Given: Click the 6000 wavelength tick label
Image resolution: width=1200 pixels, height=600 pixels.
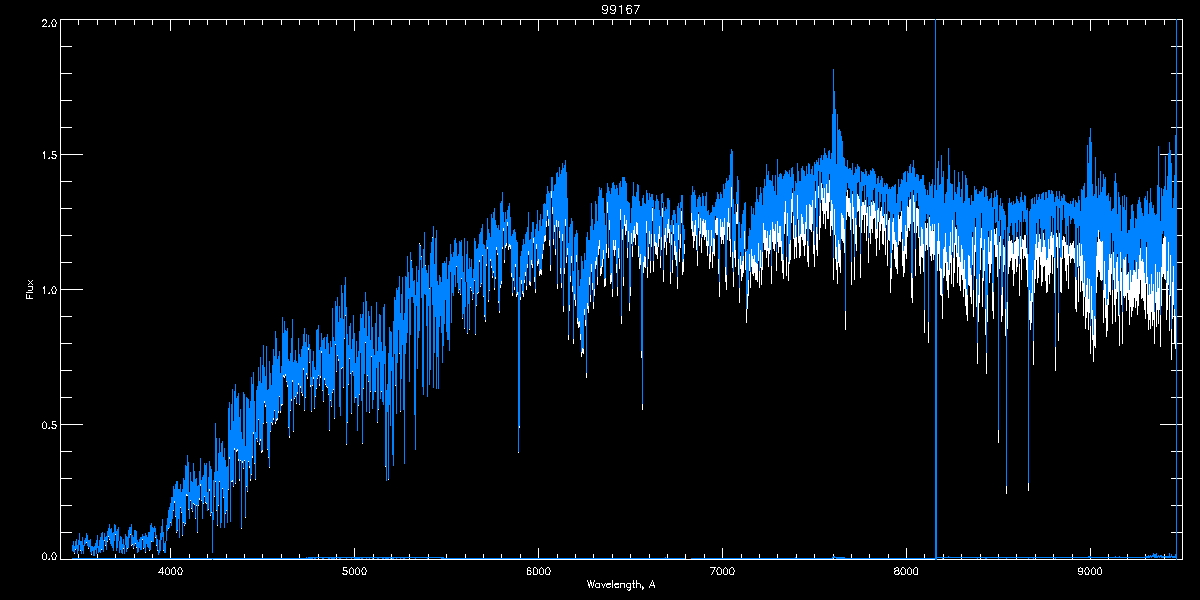Looking at the screenshot, I should click(x=538, y=571).
